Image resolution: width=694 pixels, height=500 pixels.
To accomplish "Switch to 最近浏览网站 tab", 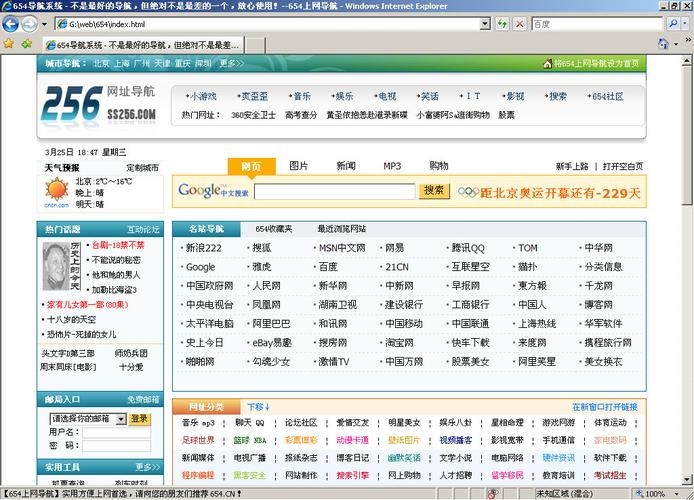I will (x=341, y=229).
